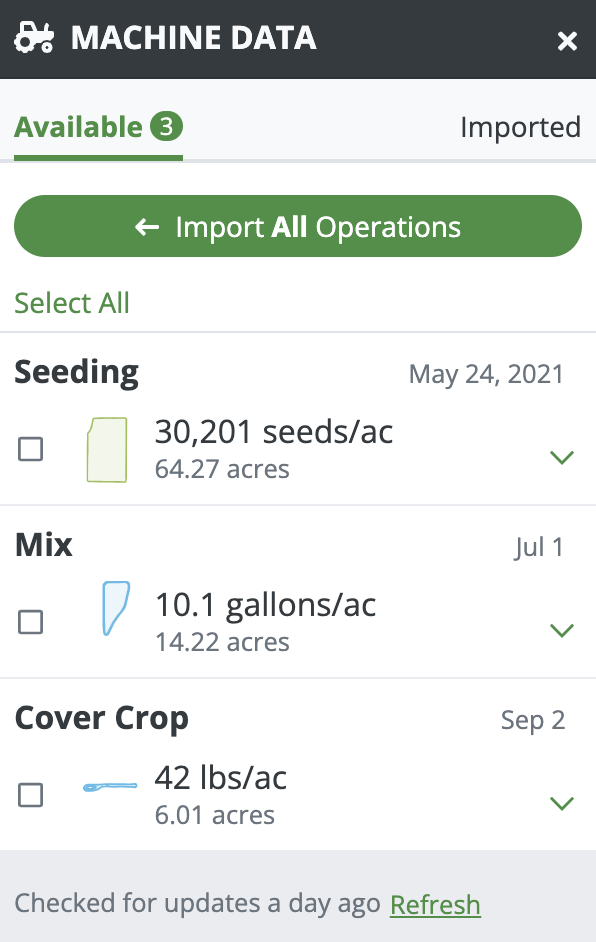Check the Cover Crop operation checkbox

pyautogui.click(x=30, y=795)
